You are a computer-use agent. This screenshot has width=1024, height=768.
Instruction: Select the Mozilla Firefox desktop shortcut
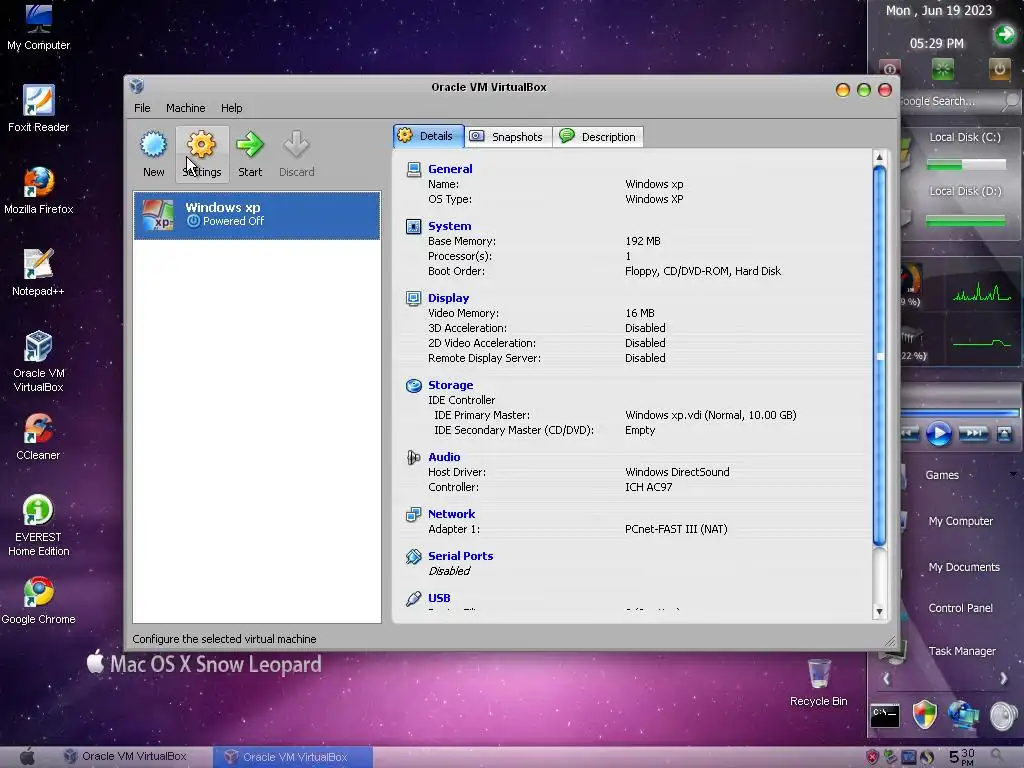[x=39, y=191]
